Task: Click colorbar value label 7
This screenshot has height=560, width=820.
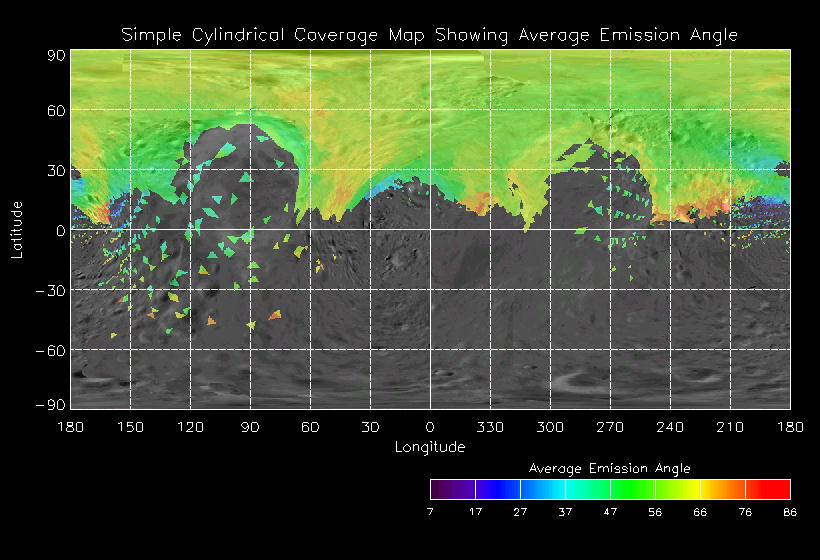Action: point(430,513)
